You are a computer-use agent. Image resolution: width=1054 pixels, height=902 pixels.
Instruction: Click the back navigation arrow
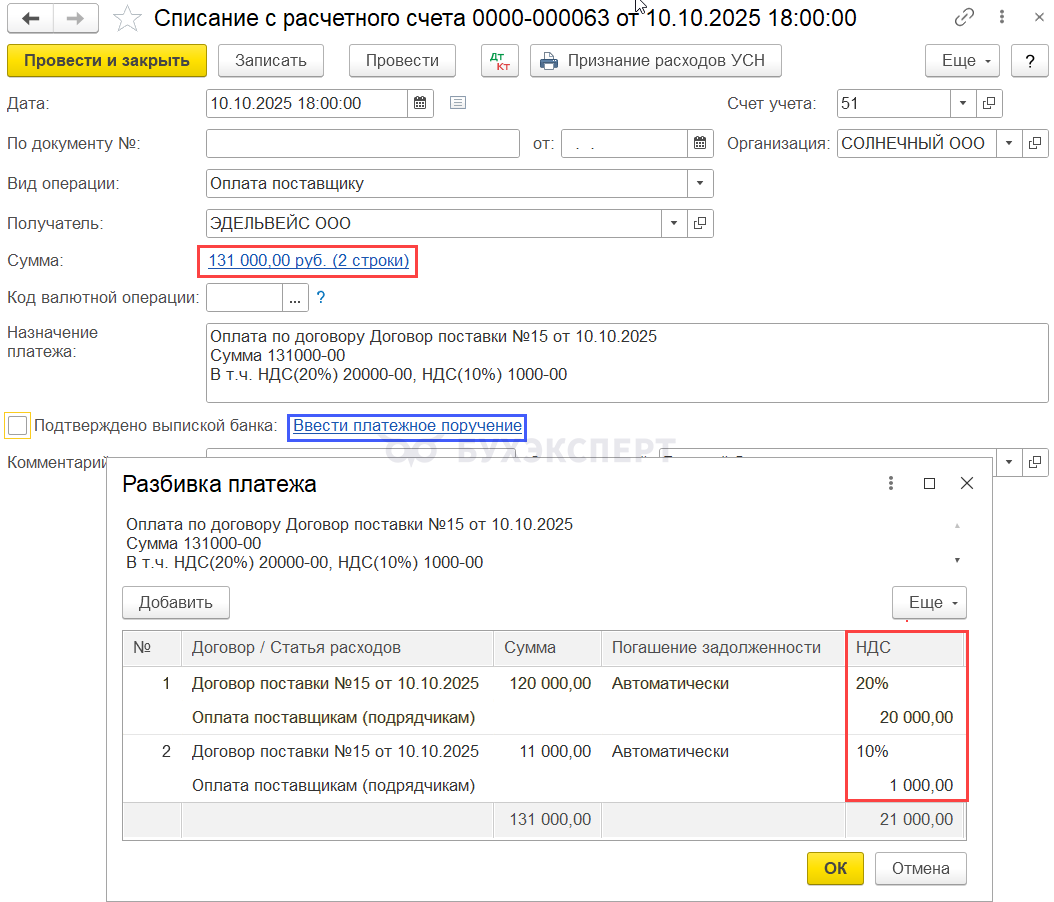[30, 18]
